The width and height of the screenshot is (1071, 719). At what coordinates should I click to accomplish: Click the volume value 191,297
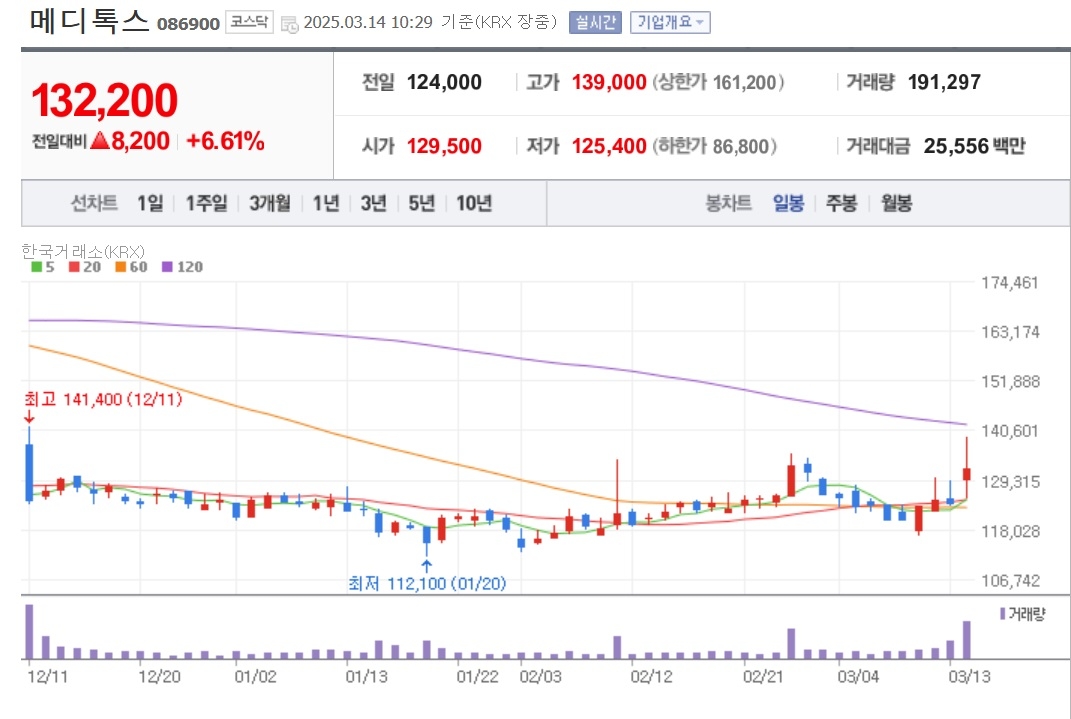[x=944, y=83]
